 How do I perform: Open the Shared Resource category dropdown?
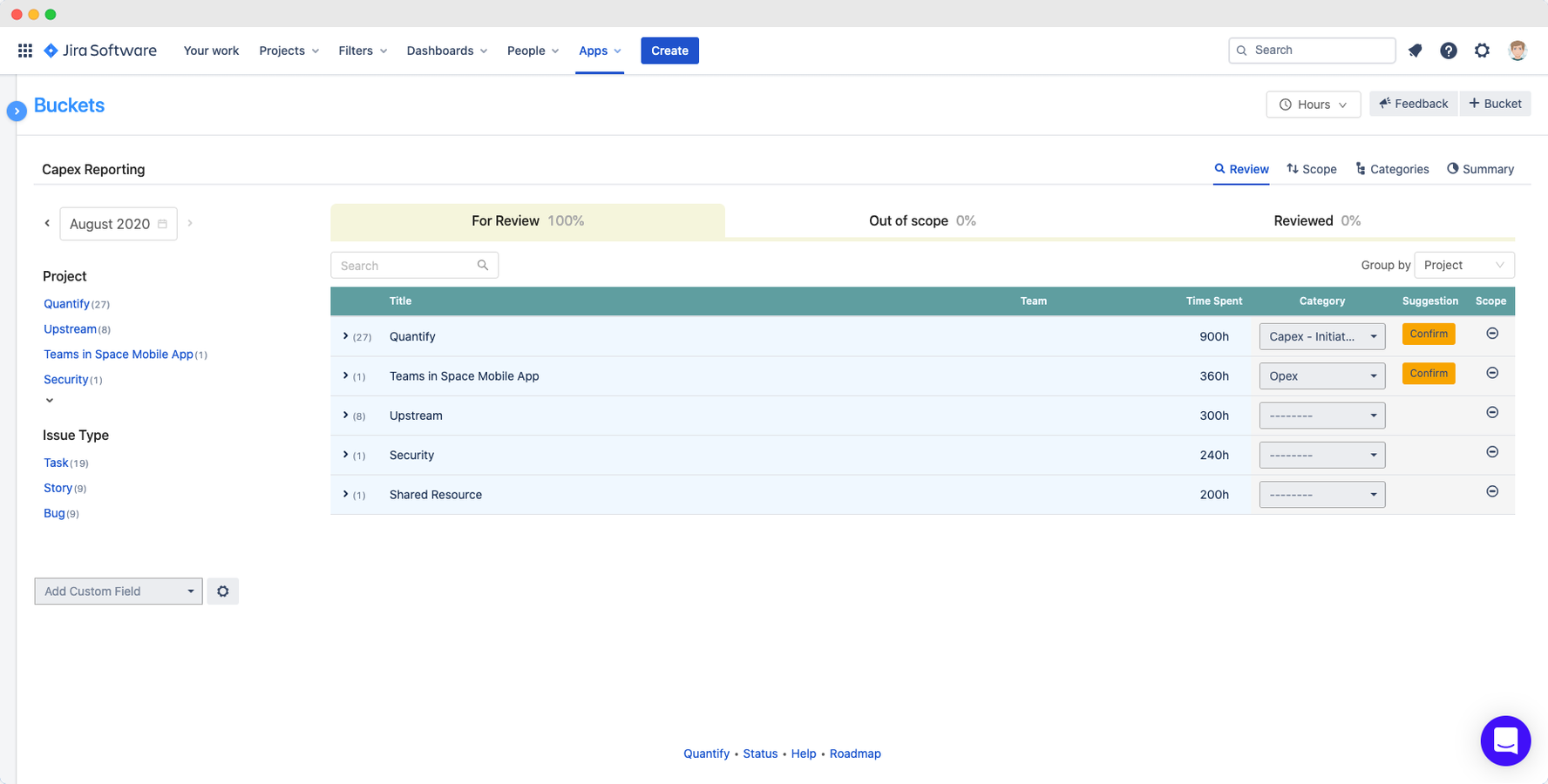coord(1322,495)
